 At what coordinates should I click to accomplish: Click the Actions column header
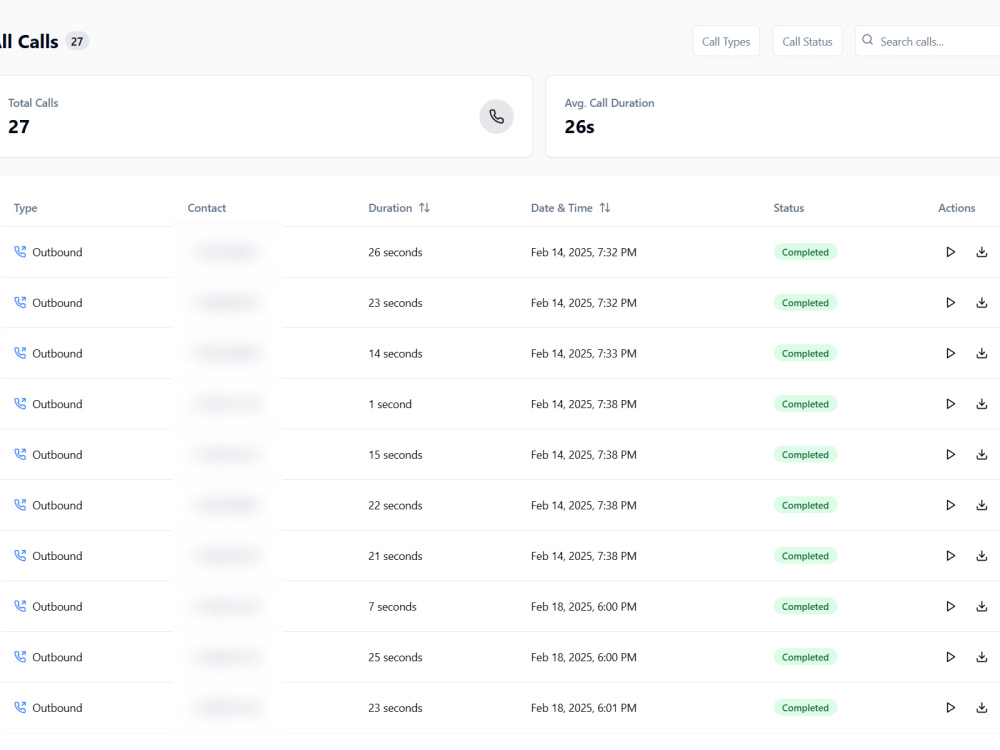tap(957, 208)
